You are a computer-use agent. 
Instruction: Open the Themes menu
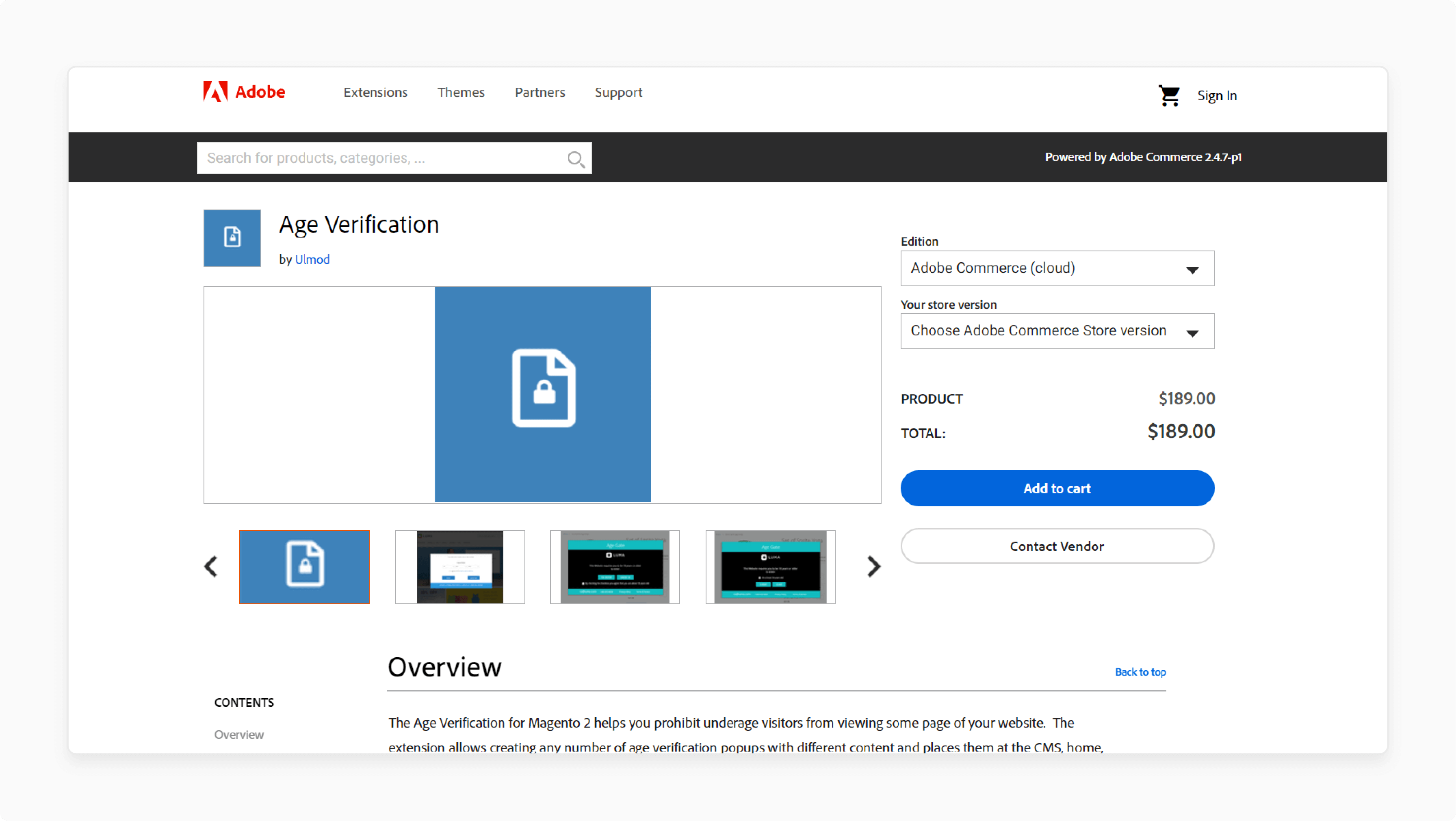coord(461,92)
